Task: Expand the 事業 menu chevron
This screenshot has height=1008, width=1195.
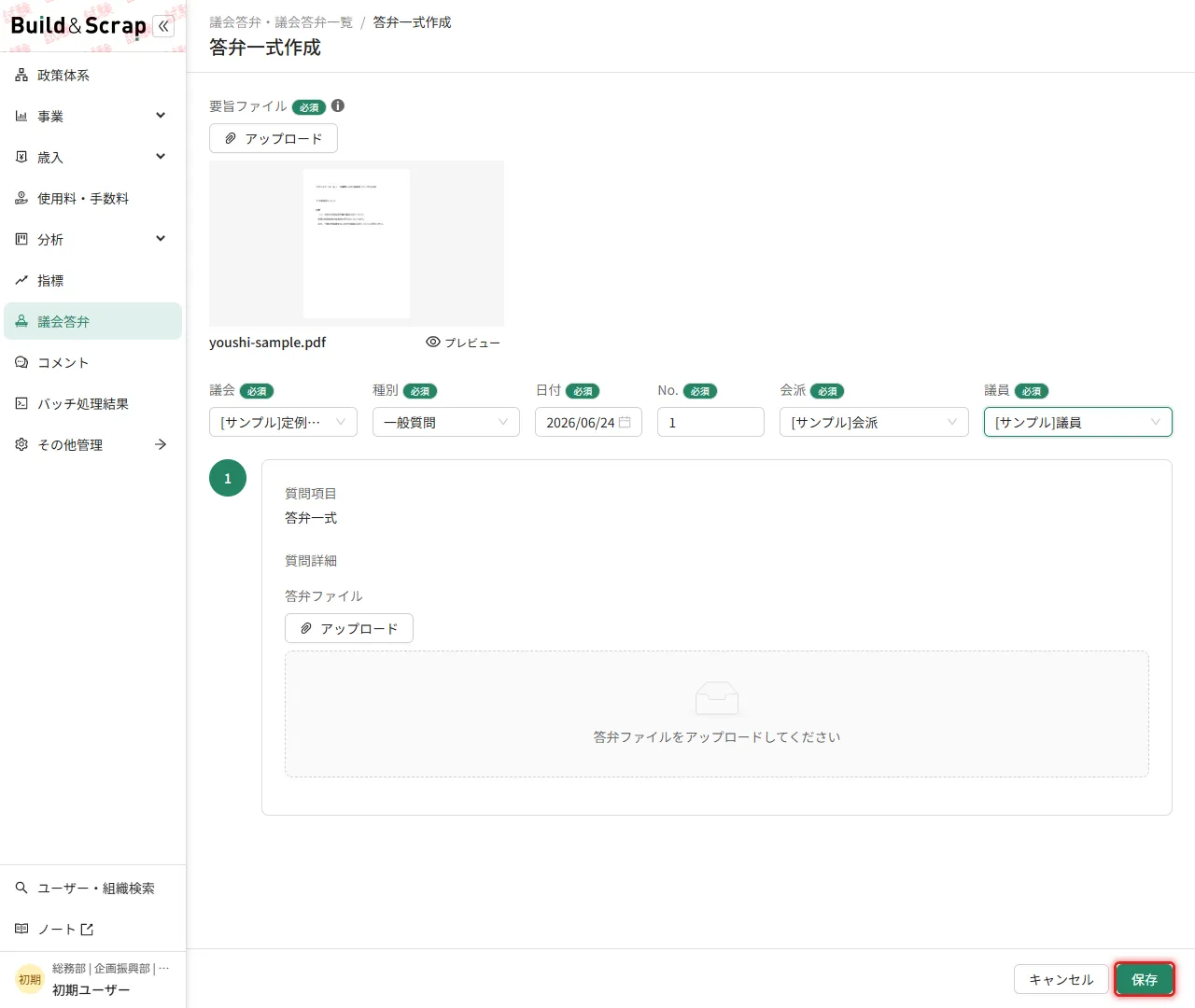Action: click(x=161, y=116)
